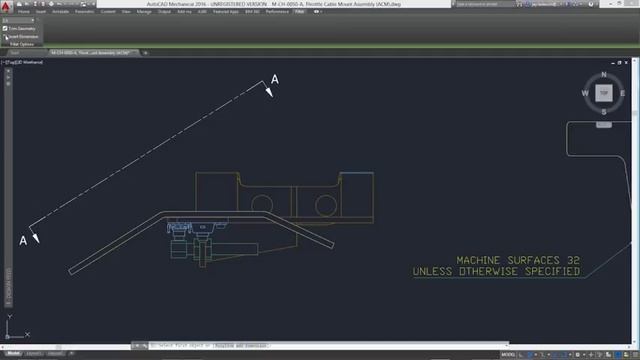Click the vertical scrollbar of the drawing area

[x=635, y=200]
